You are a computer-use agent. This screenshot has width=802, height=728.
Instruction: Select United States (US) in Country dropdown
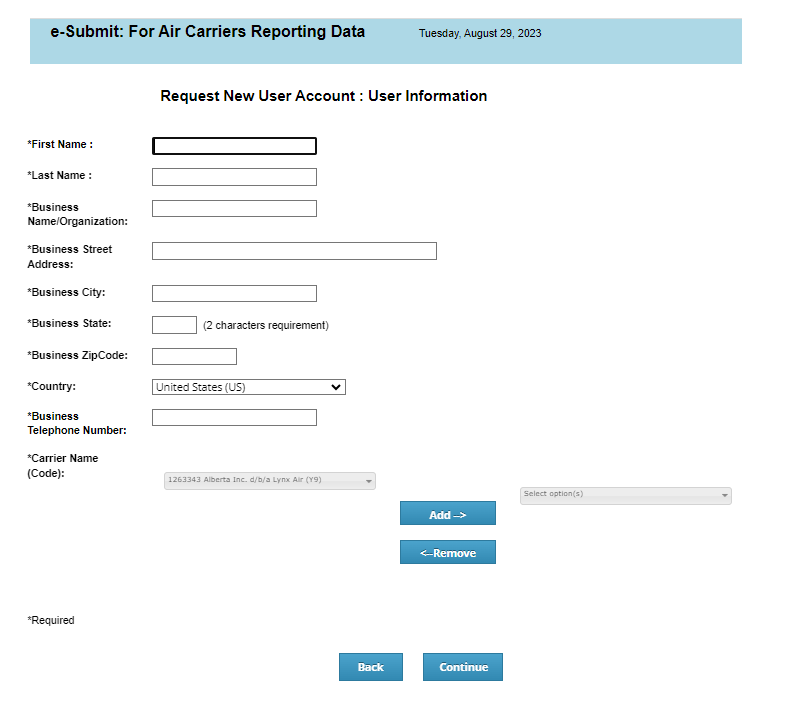[248, 387]
